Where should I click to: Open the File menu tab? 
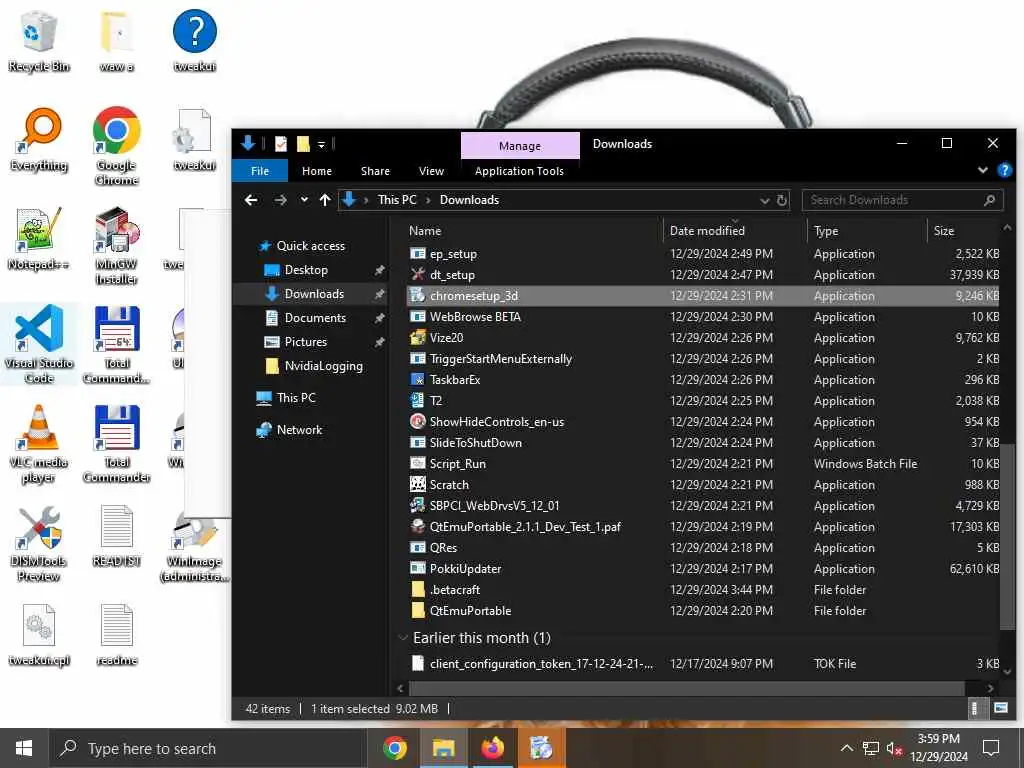(260, 171)
